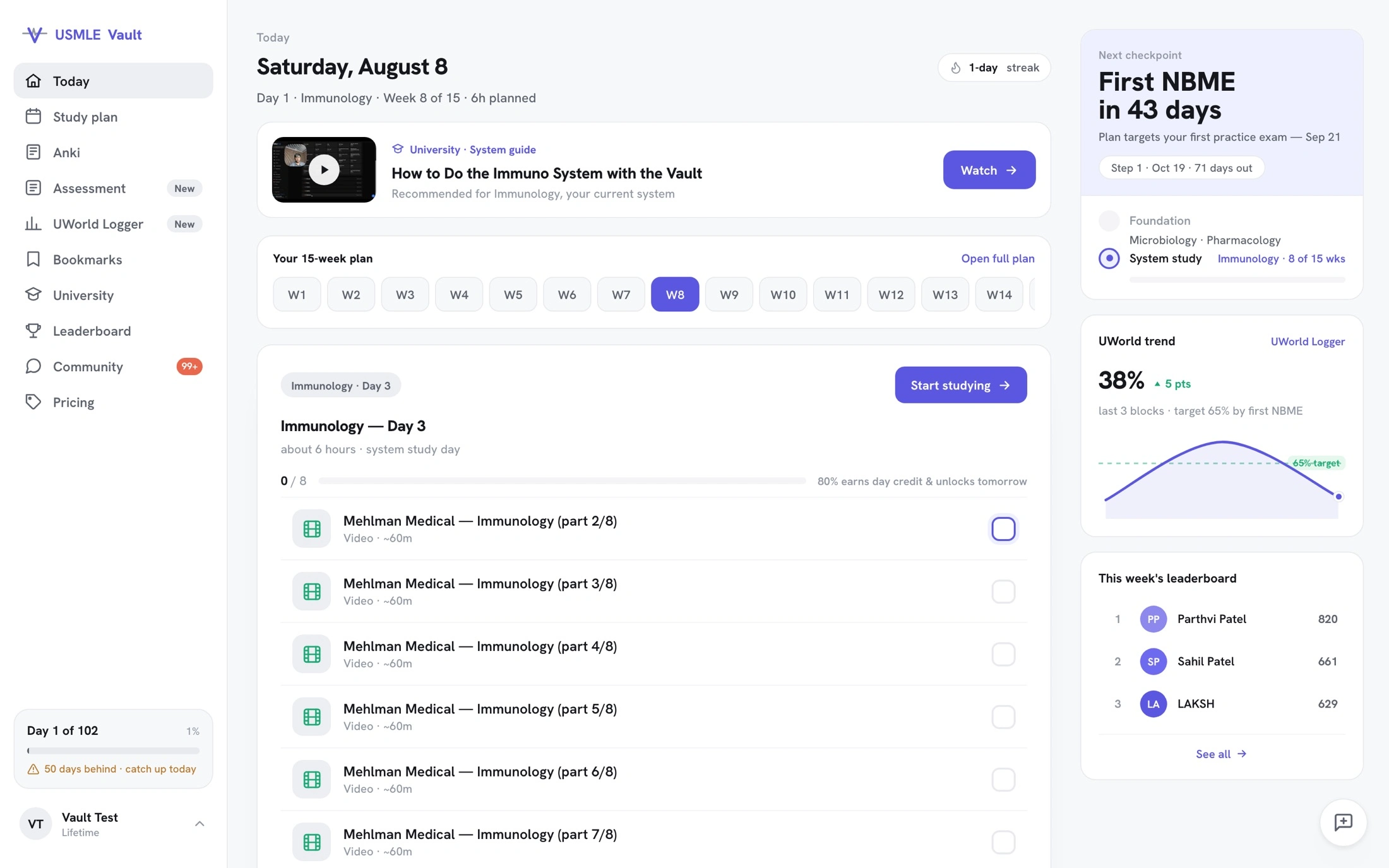The image size is (1389, 868).
Task: Open the feedback chat bubble icon
Action: click(1343, 823)
